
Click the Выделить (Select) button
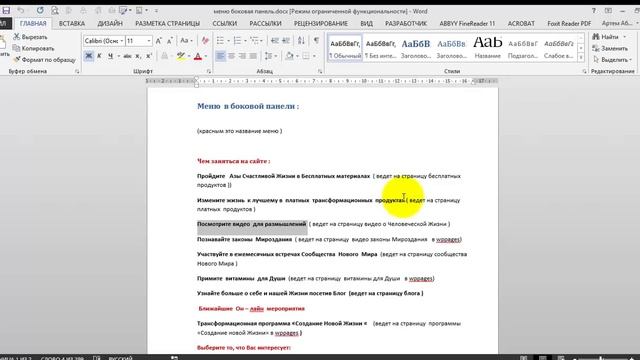[612, 60]
